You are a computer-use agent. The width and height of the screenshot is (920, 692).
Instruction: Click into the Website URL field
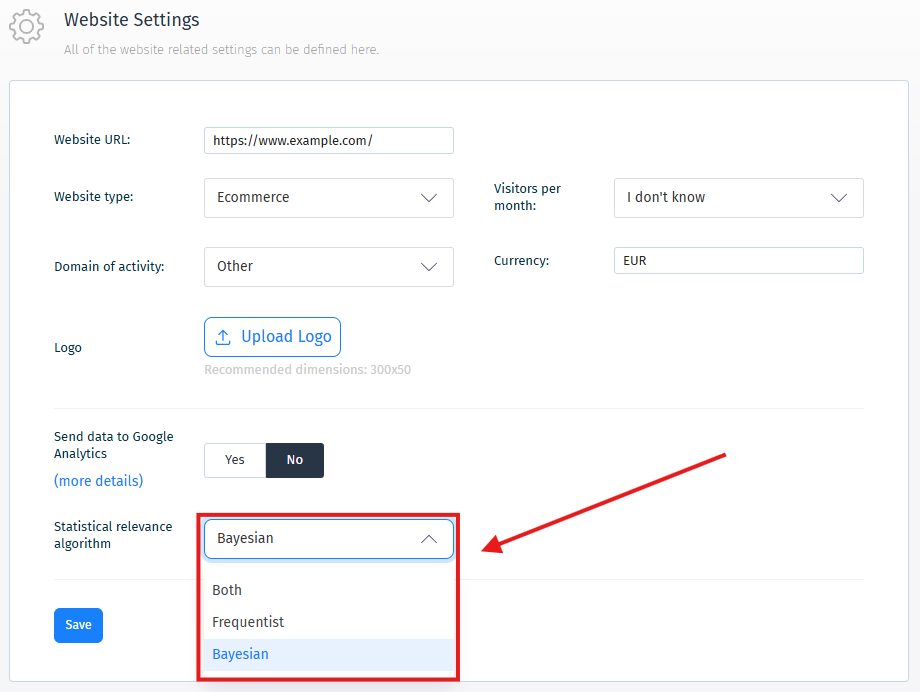coord(328,141)
